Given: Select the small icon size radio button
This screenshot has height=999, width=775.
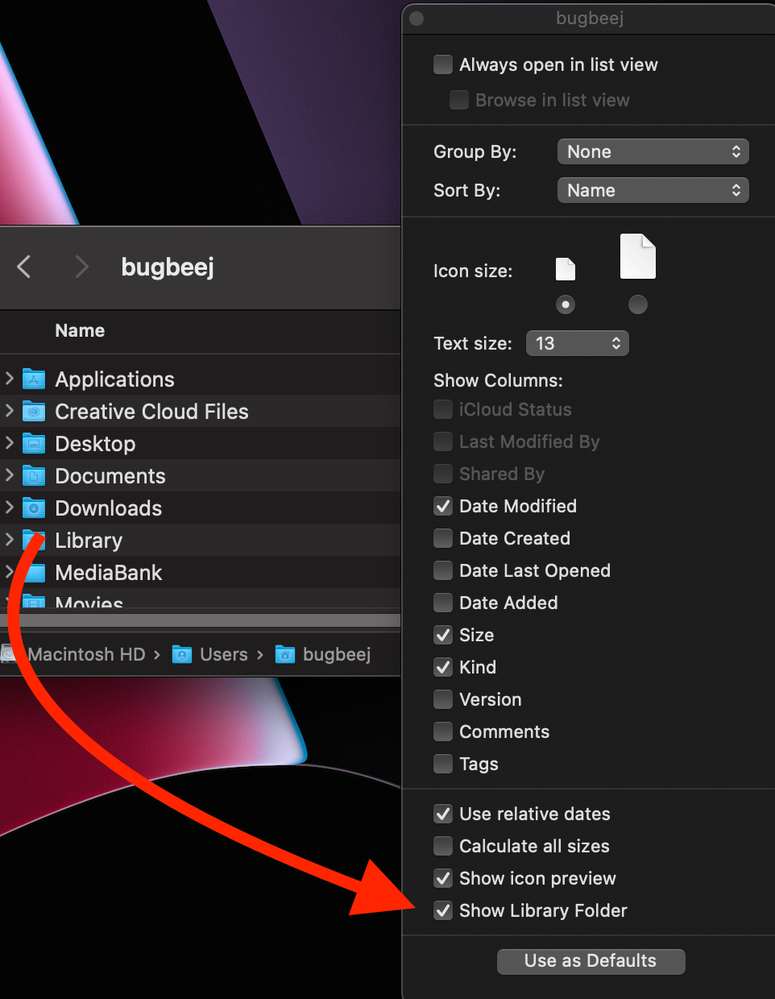Looking at the screenshot, I should point(565,305).
